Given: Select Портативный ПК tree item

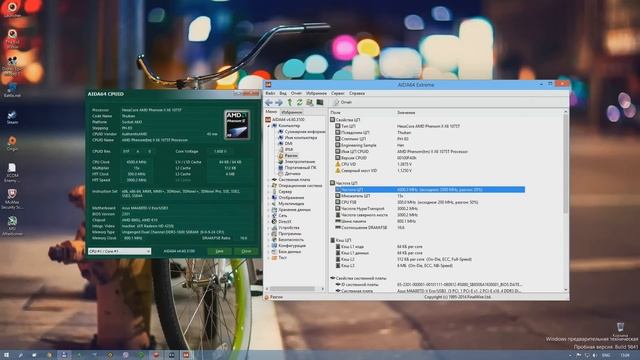Looking at the screenshot, I should point(297,168).
